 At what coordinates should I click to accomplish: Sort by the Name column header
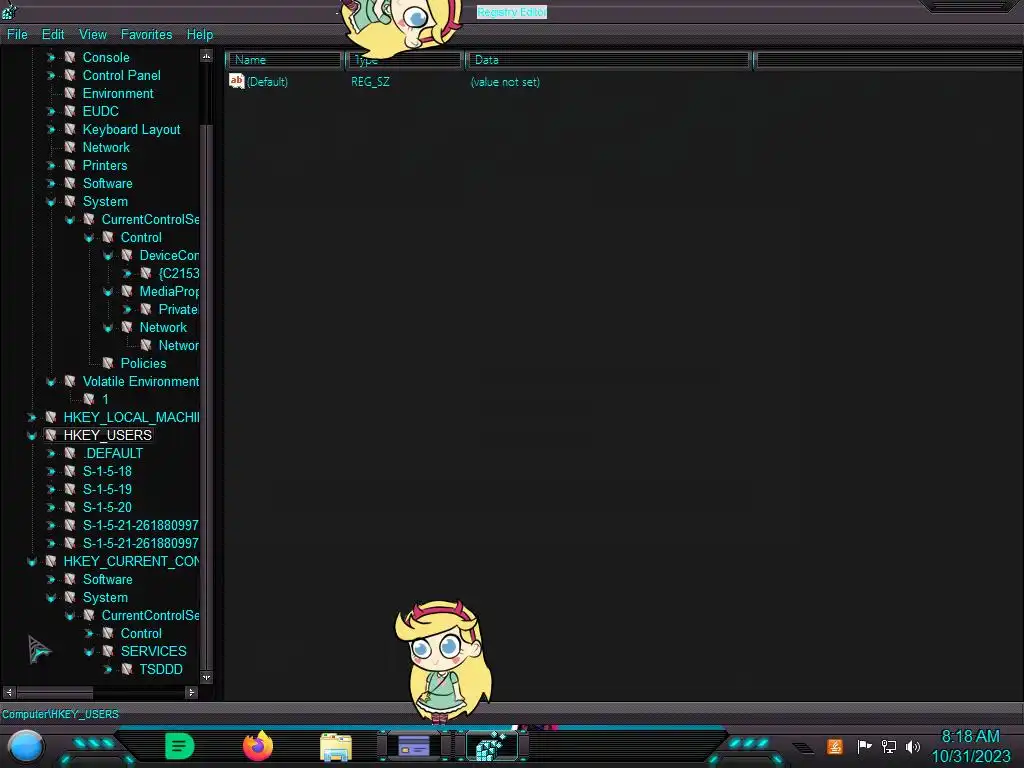pos(285,60)
